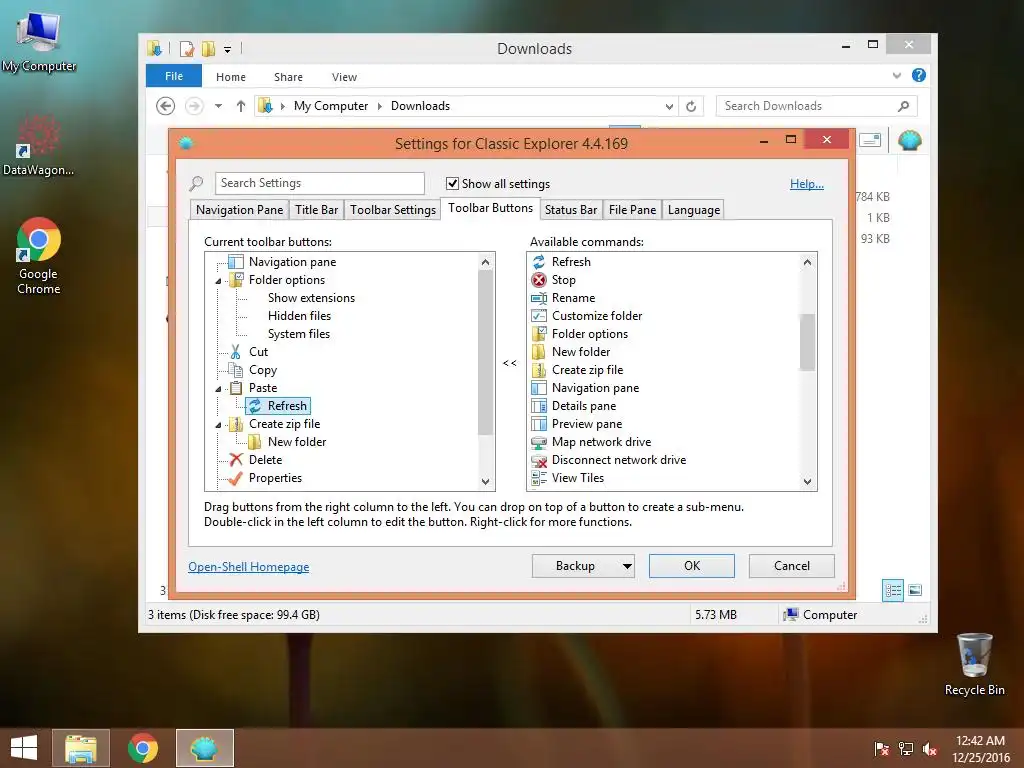Click Copy icon in current toolbar buttons
The image size is (1024, 768).
[236, 370]
